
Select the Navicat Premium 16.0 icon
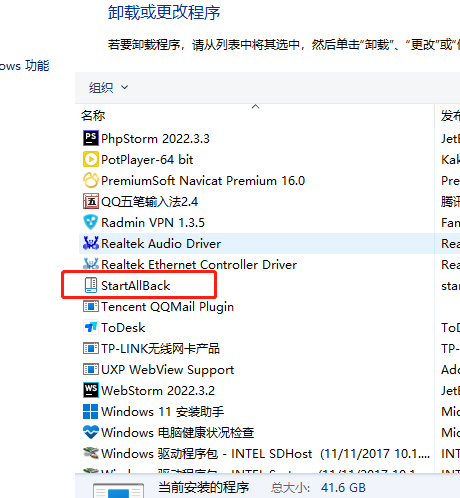(91, 180)
